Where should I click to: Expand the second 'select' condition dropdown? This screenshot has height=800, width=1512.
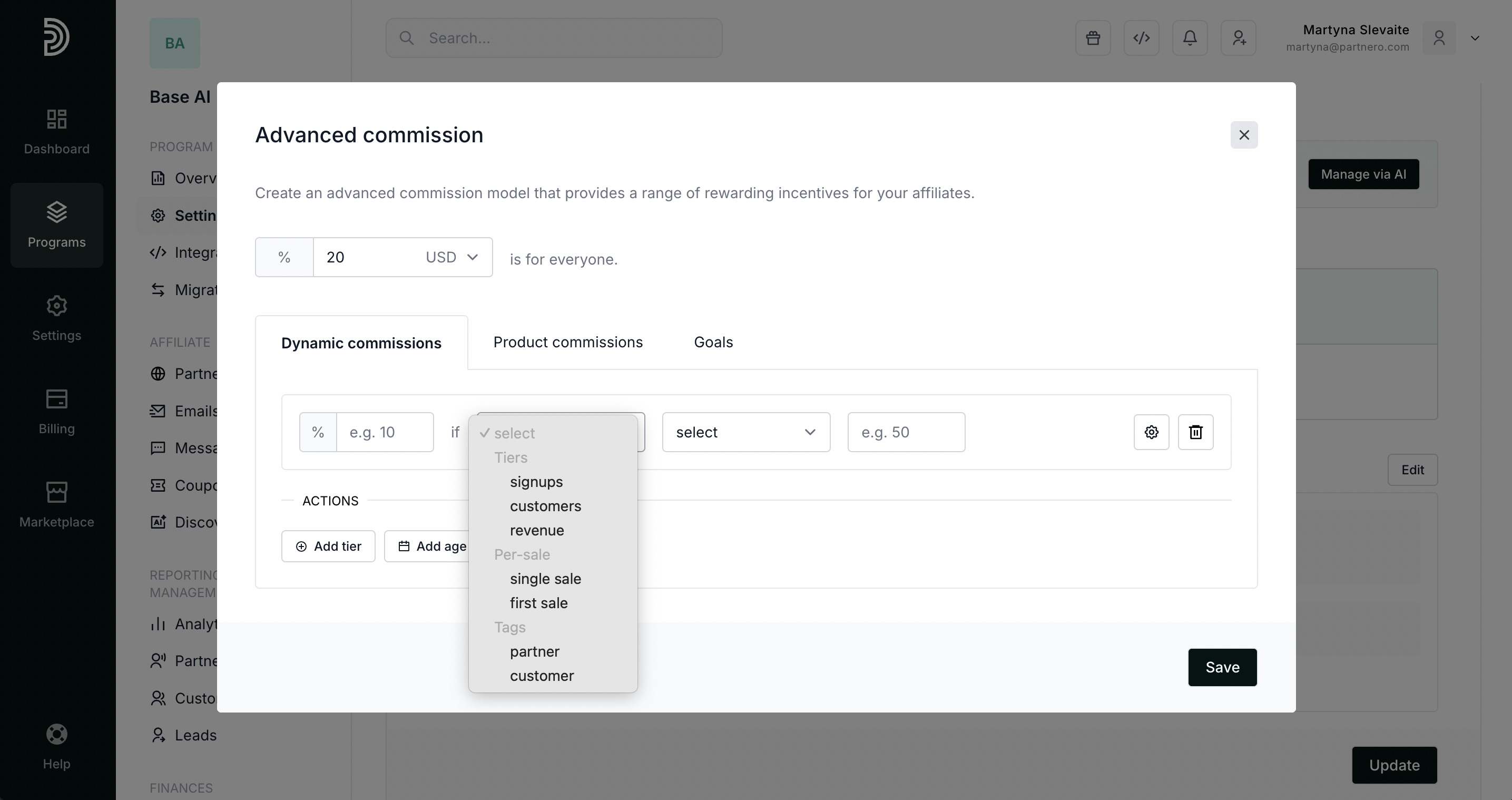point(745,432)
